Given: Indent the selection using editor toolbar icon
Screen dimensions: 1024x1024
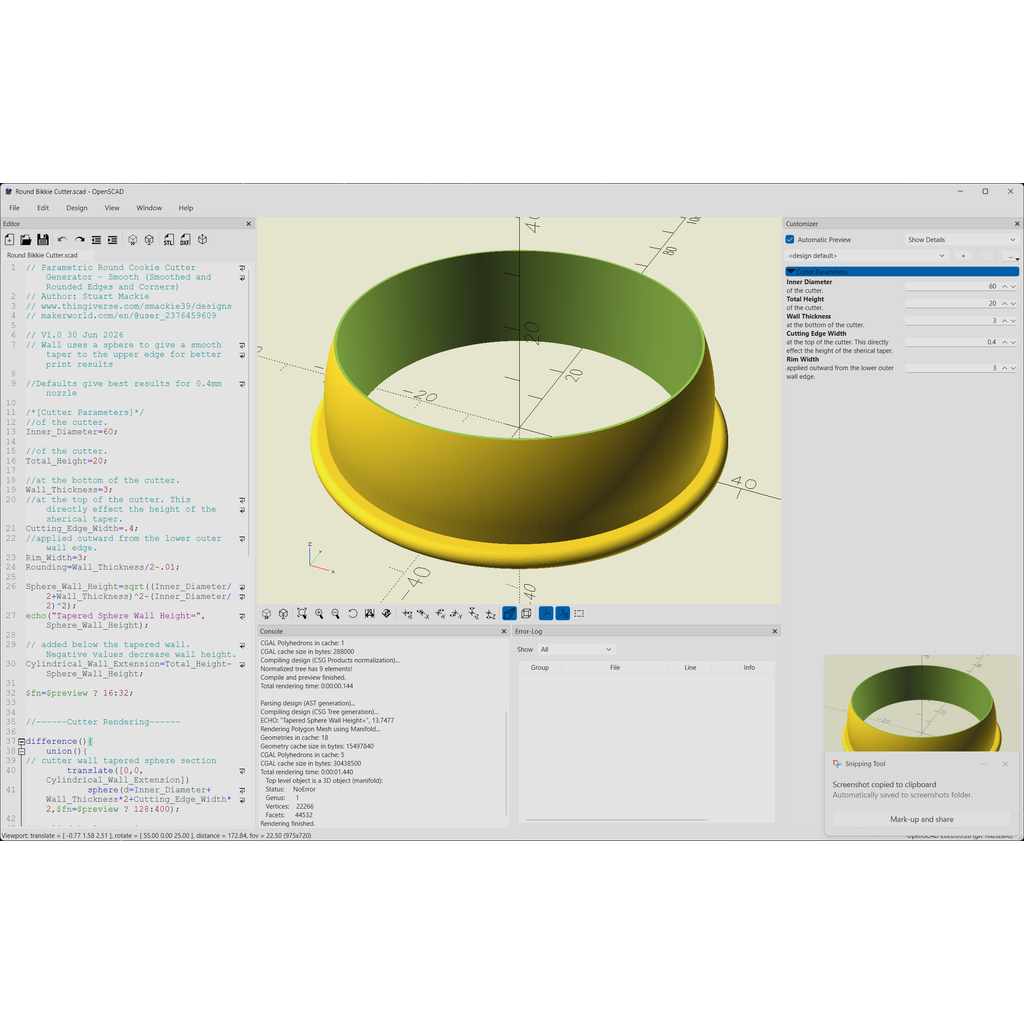Looking at the screenshot, I should 113,240.
